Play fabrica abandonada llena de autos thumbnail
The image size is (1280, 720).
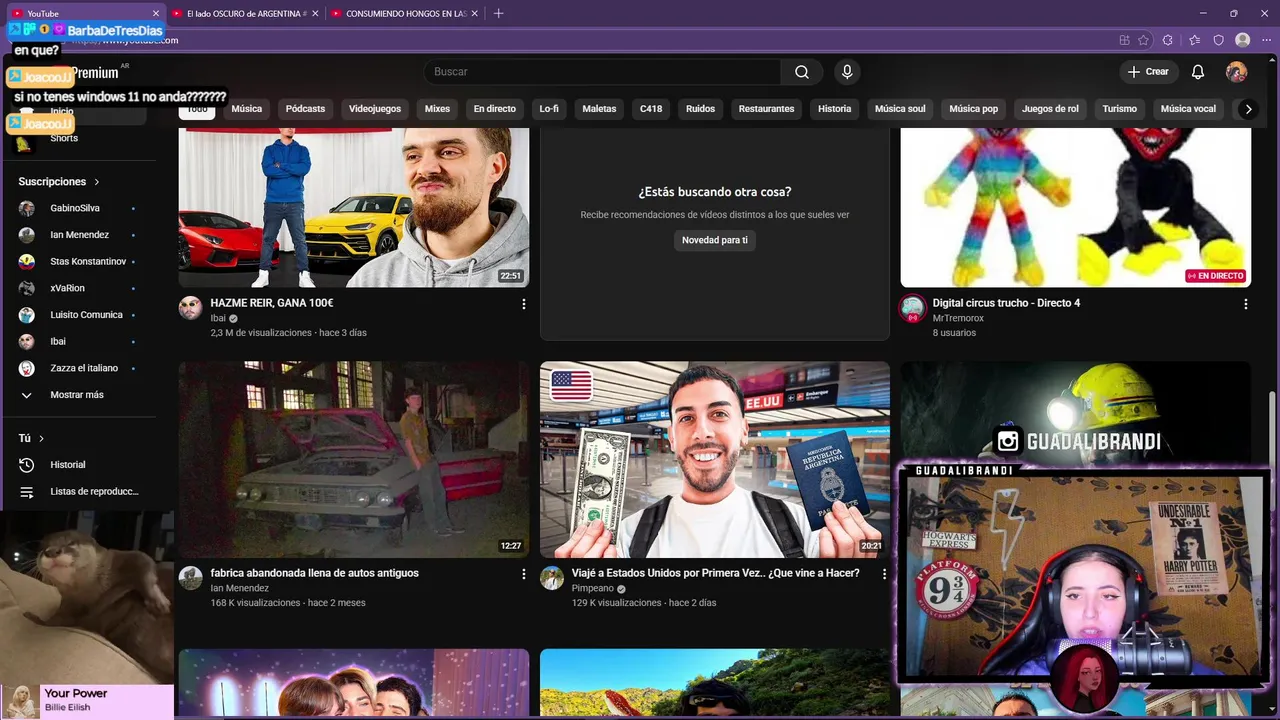[x=354, y=459]
